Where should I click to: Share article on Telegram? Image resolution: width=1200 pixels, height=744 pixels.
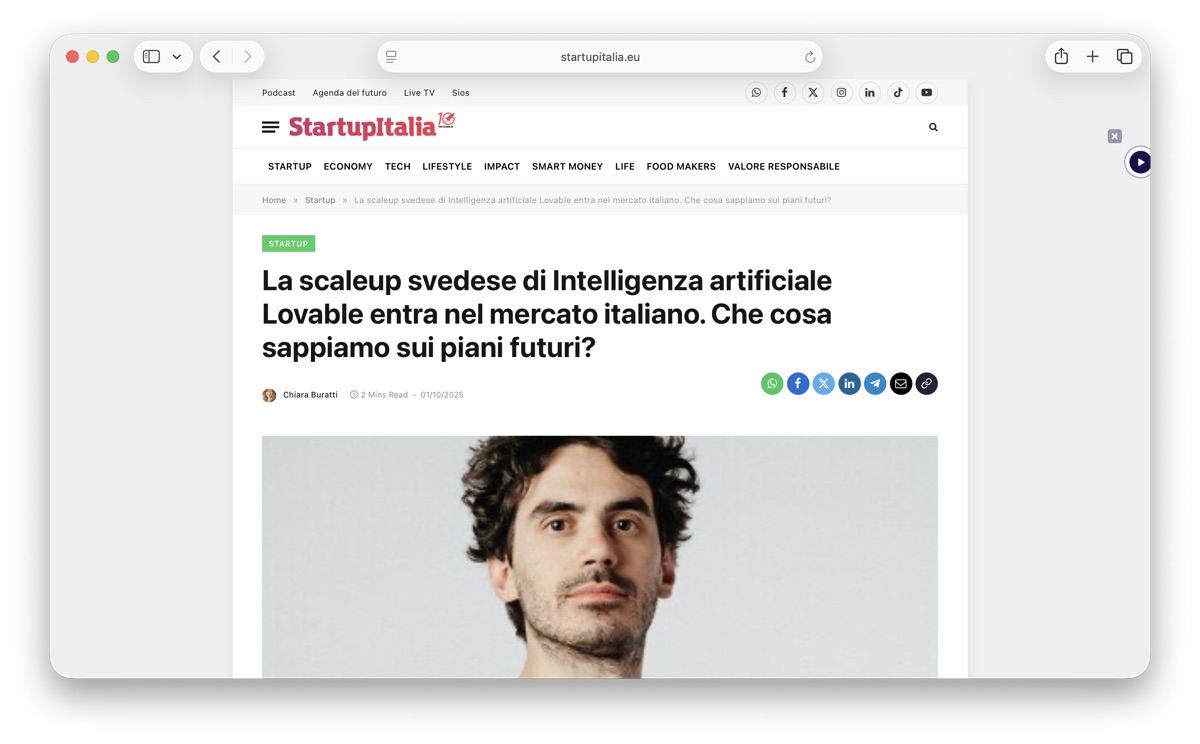coord(875,384)
